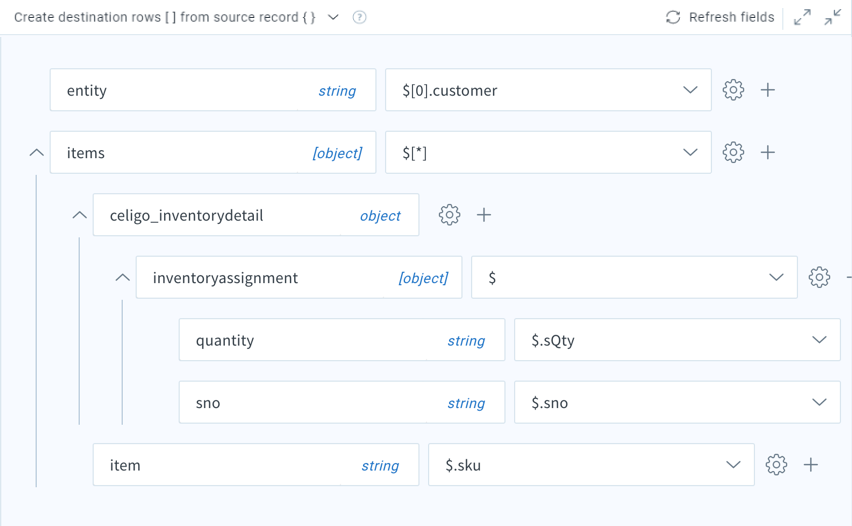The height and width of the screenshot is (526, 852).
Task: Change the object data type of celigo_inventorydetail
Action: 380,216
